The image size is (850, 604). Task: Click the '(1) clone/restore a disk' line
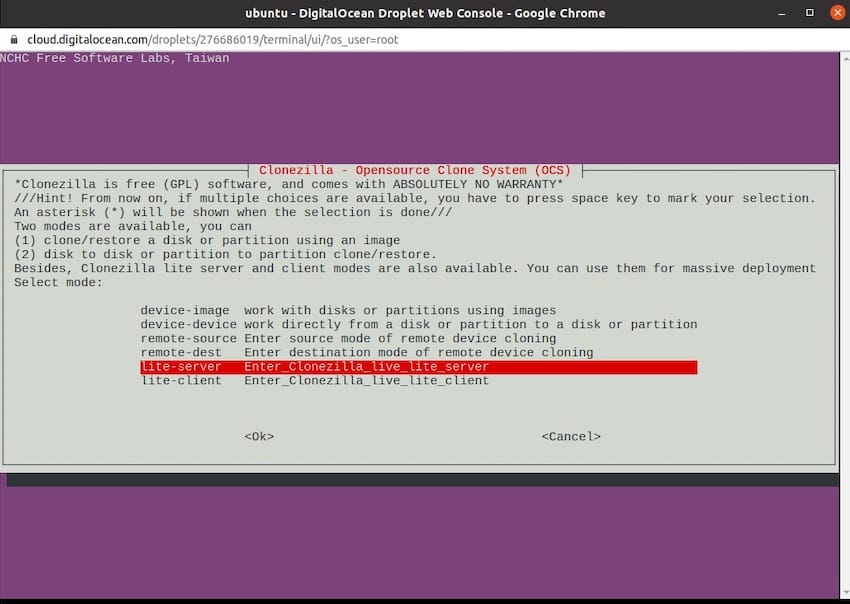(207, 240)
